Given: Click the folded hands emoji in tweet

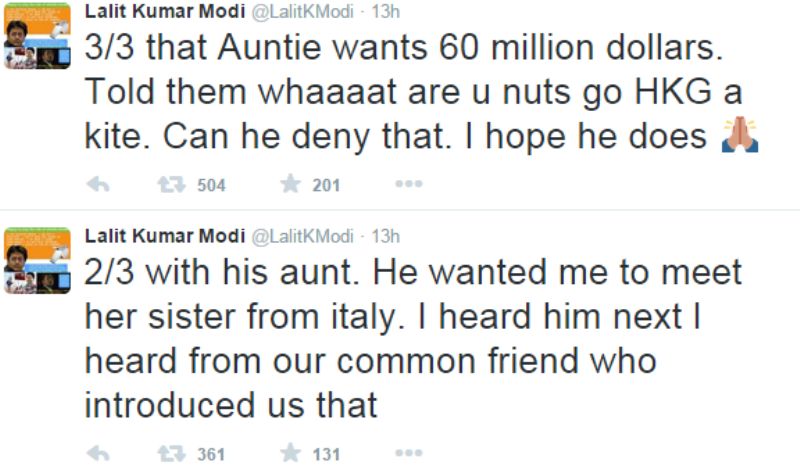Looking at the screenshot, I should tap(740, 135).
